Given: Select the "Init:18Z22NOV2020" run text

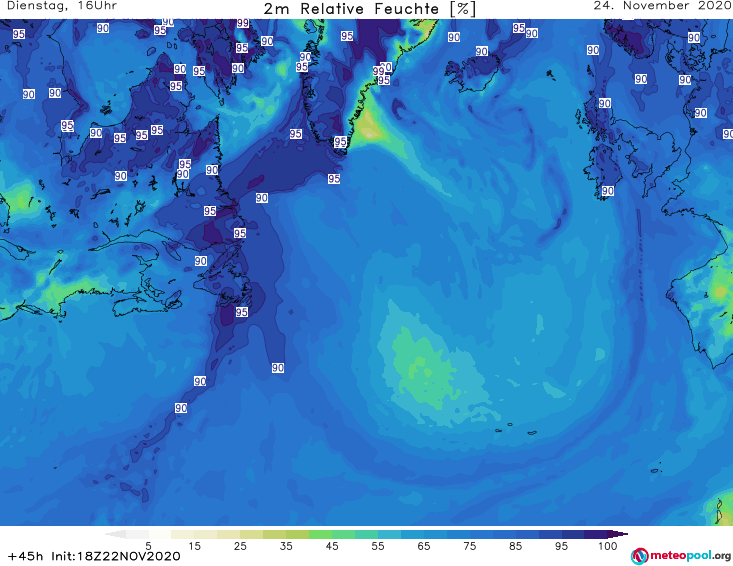Looking at the screenshot, I should coord(116,556).
